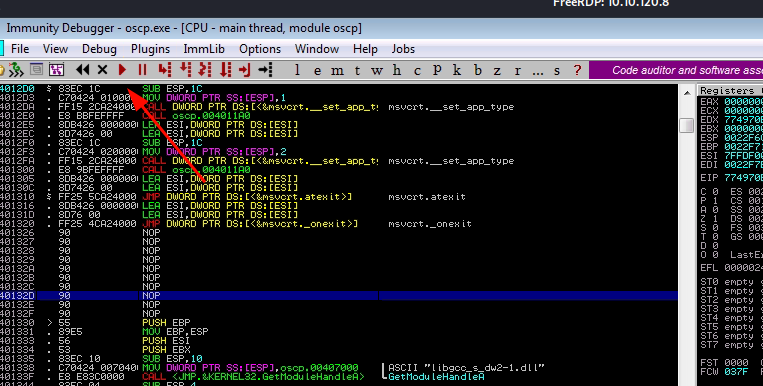Click the Step into toolbar icon
Viewport: 763px width, 386px height.
165,70
